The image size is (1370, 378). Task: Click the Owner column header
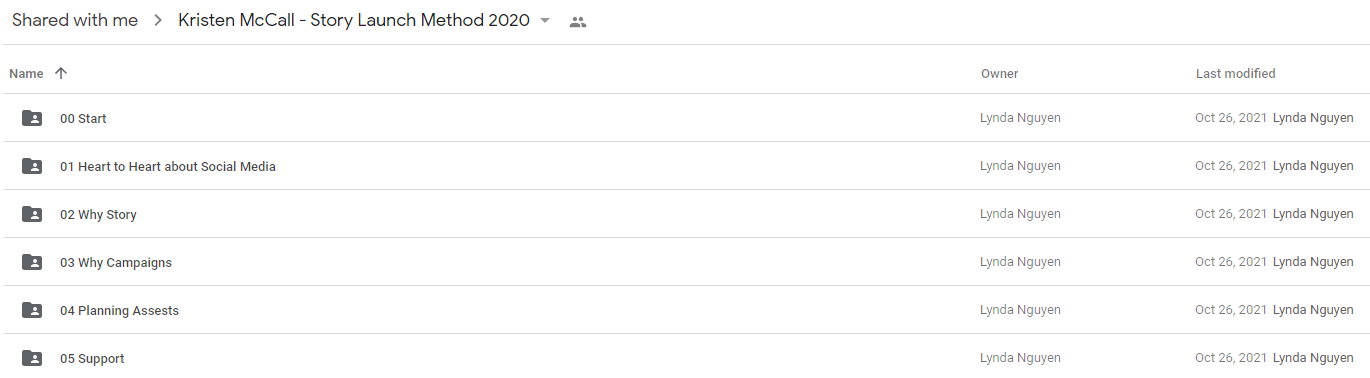[x=999, y=73]
